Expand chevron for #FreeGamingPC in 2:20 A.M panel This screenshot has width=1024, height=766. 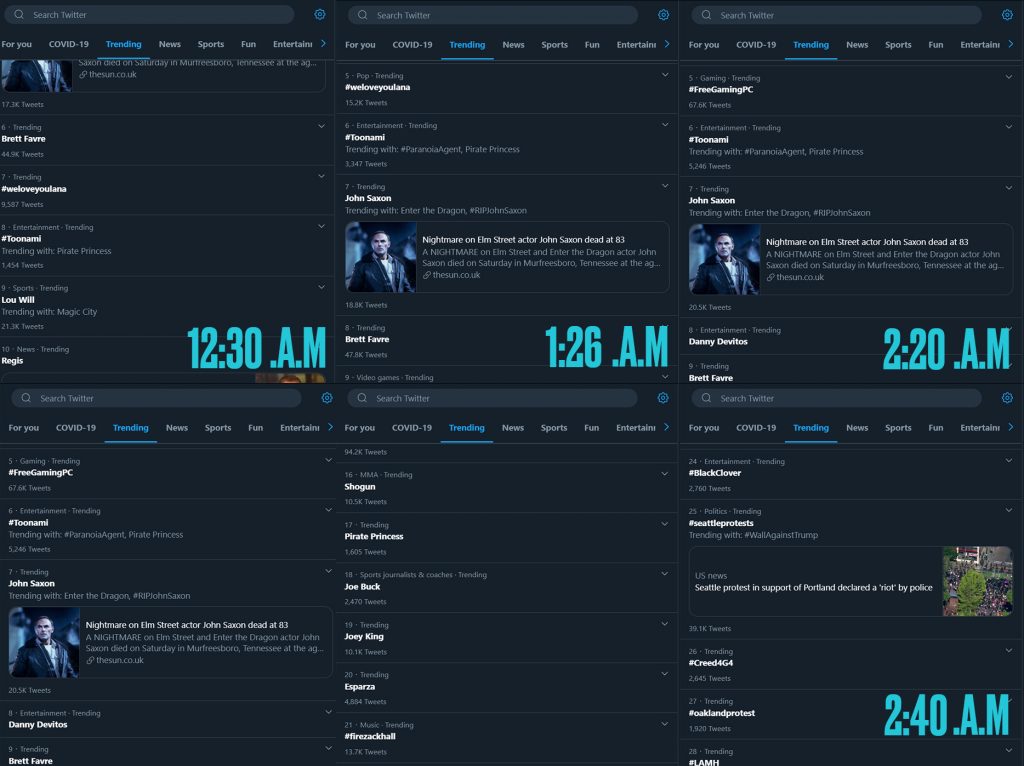tap(1009, 76)
